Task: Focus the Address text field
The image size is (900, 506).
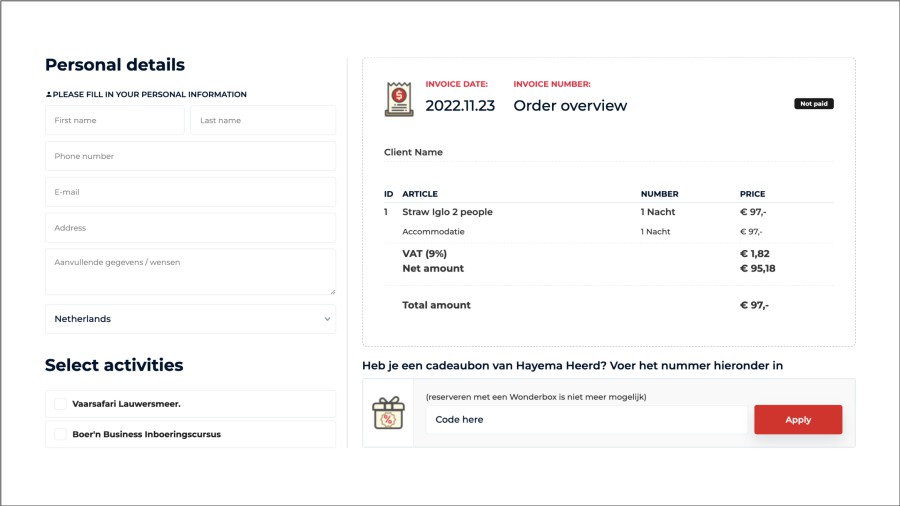Action: [190, 228]
